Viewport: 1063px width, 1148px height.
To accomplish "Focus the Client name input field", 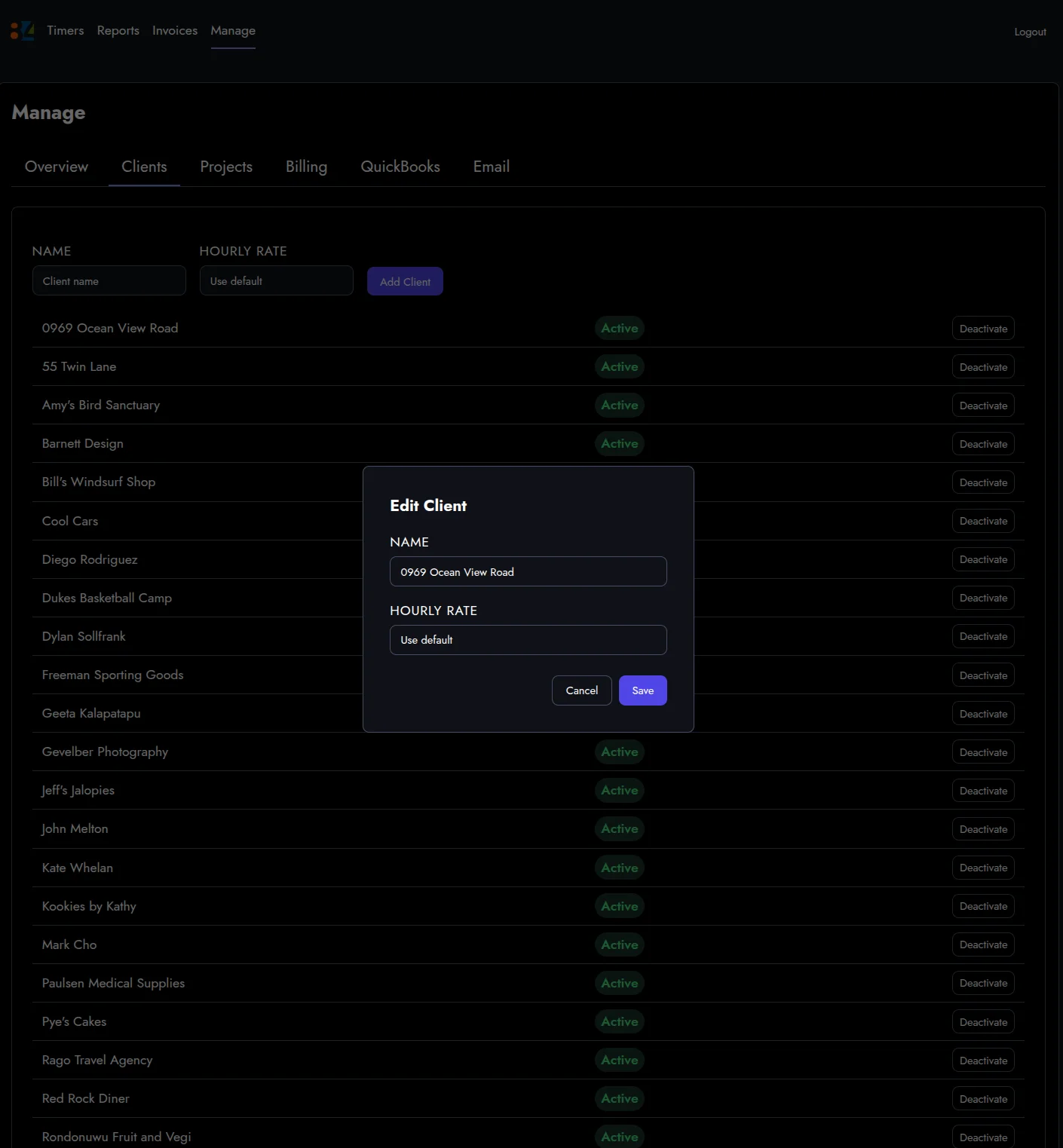I will (109, 281).
